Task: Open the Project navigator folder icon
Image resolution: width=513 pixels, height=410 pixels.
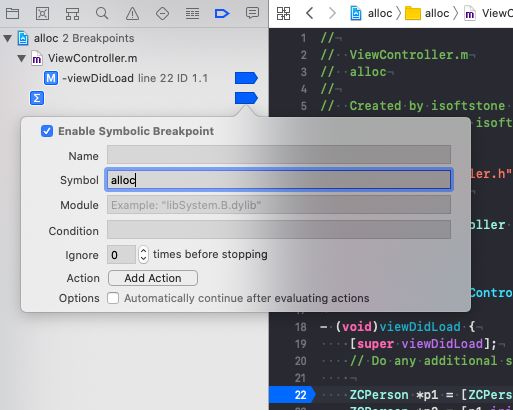Action: tap(13, 14)
